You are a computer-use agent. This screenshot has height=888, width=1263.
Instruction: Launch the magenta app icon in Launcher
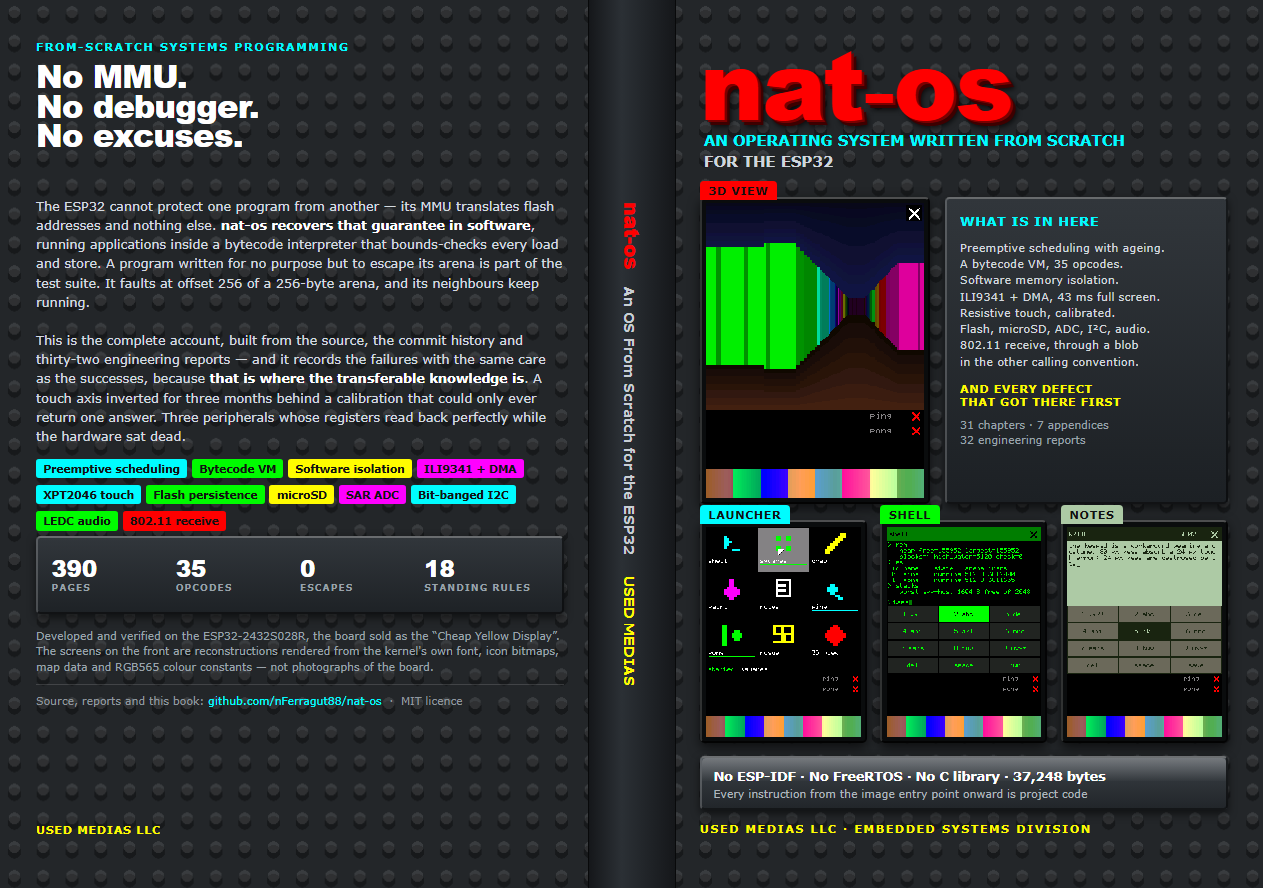pos(732,590)
